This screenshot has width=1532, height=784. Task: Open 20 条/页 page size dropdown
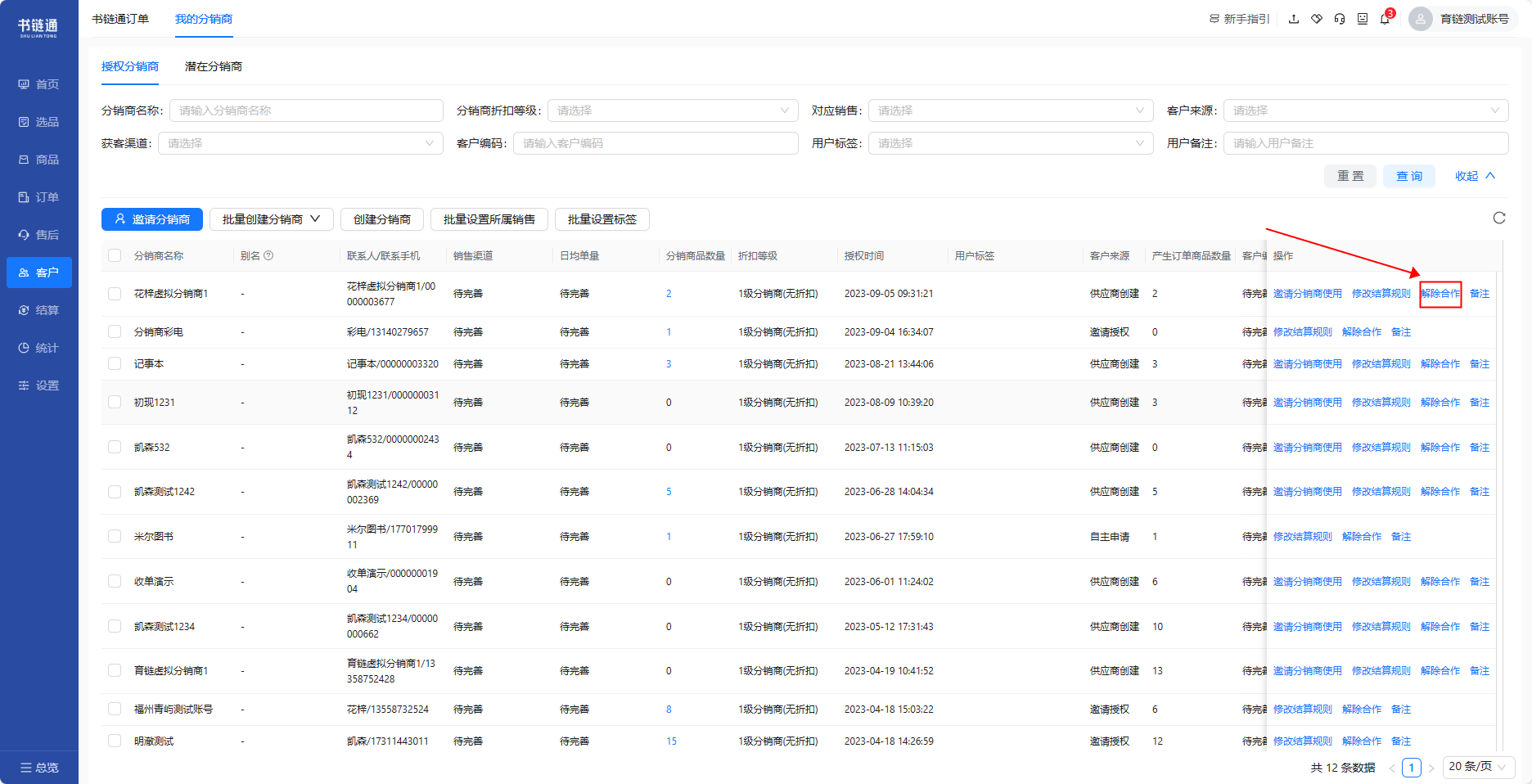pyautogui.click(x=1478, y=767)
